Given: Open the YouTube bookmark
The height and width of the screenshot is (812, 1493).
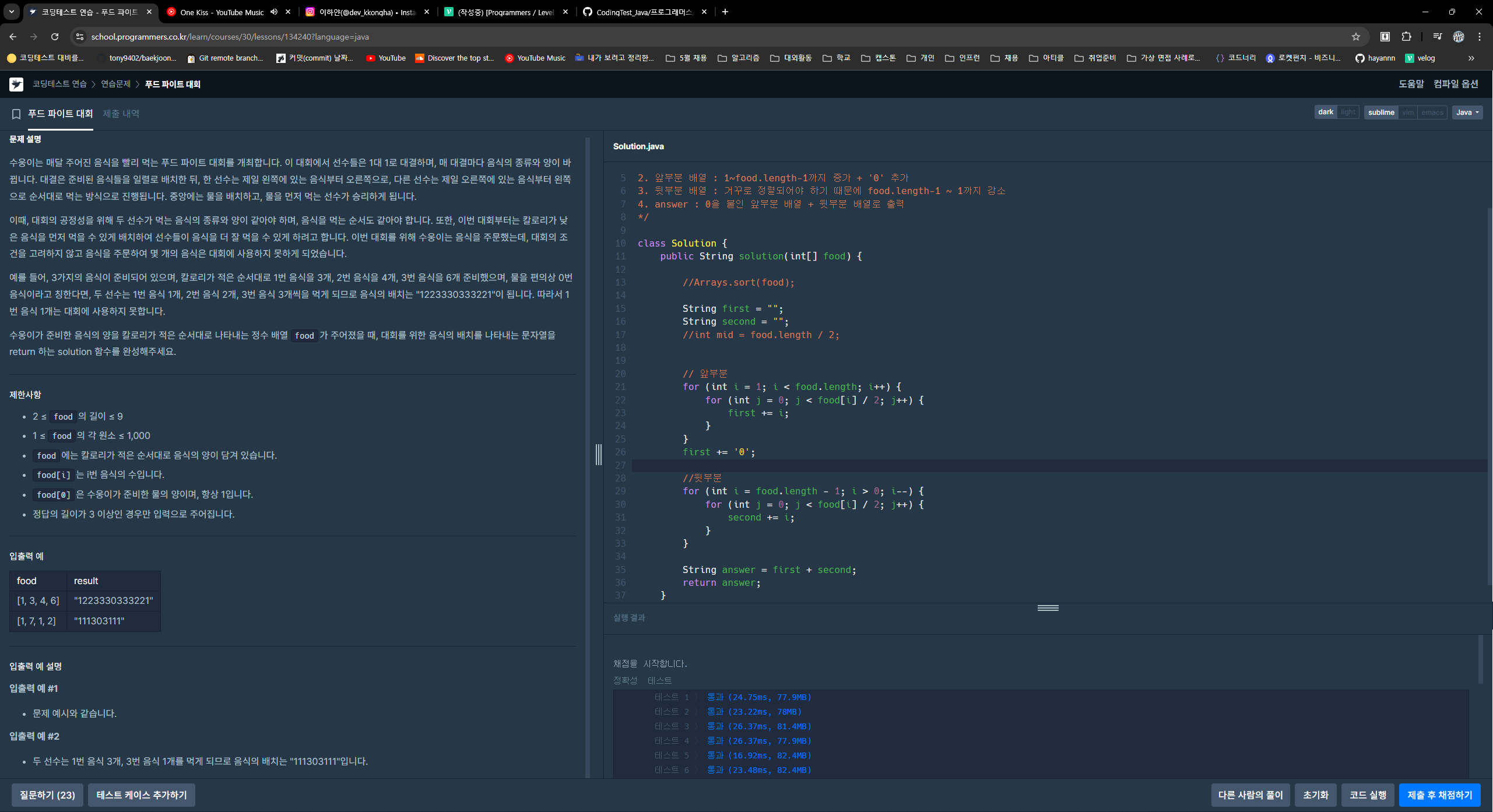Looking at the screenshot, I should (385, 58).
